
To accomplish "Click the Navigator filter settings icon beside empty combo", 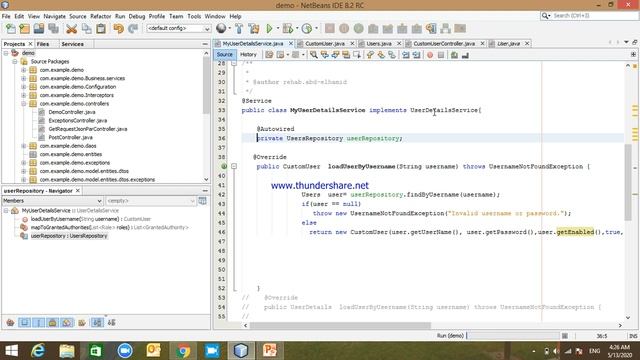I will pos(202,200).
